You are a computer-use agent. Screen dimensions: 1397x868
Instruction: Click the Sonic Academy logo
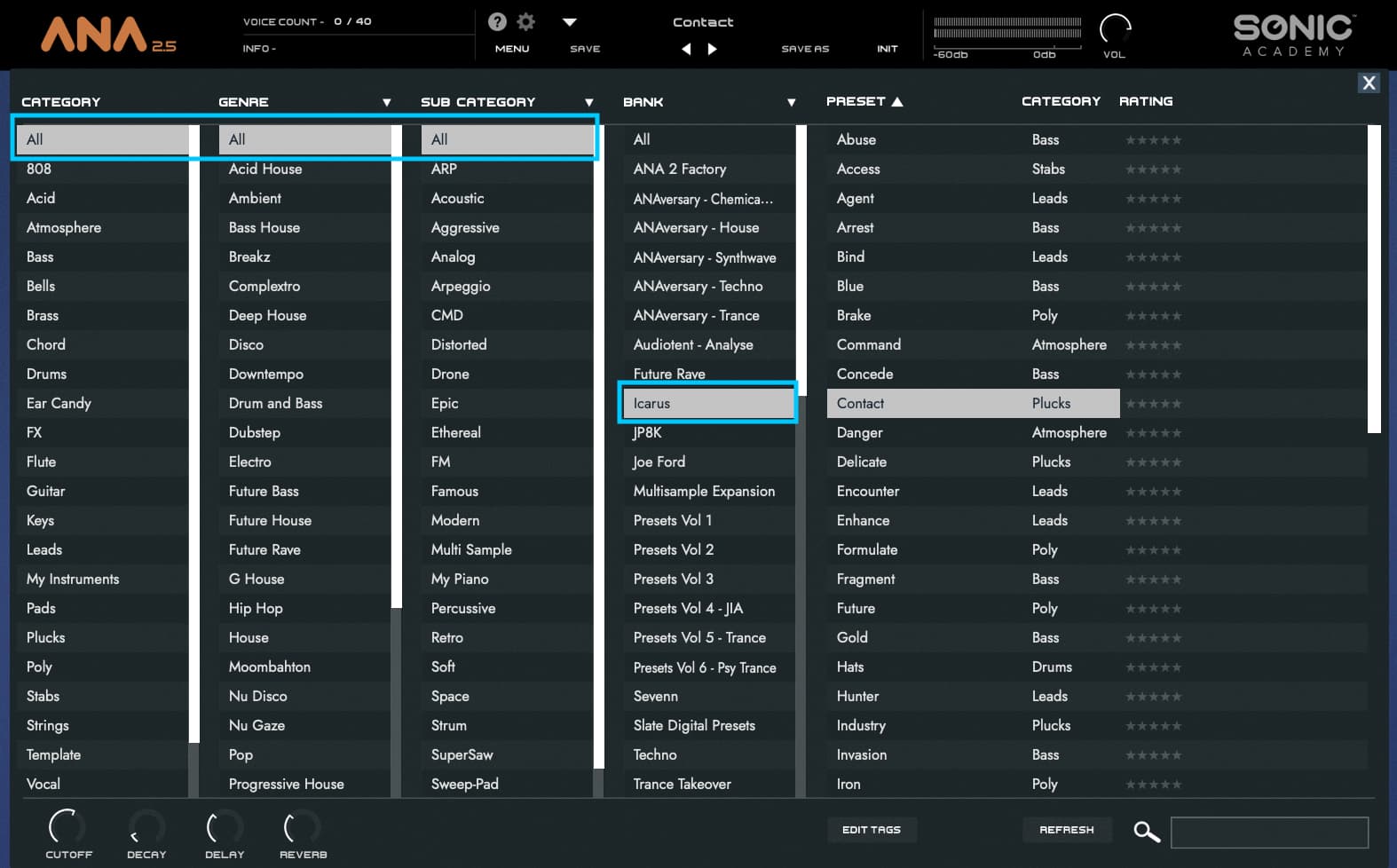click(1293, 36)
